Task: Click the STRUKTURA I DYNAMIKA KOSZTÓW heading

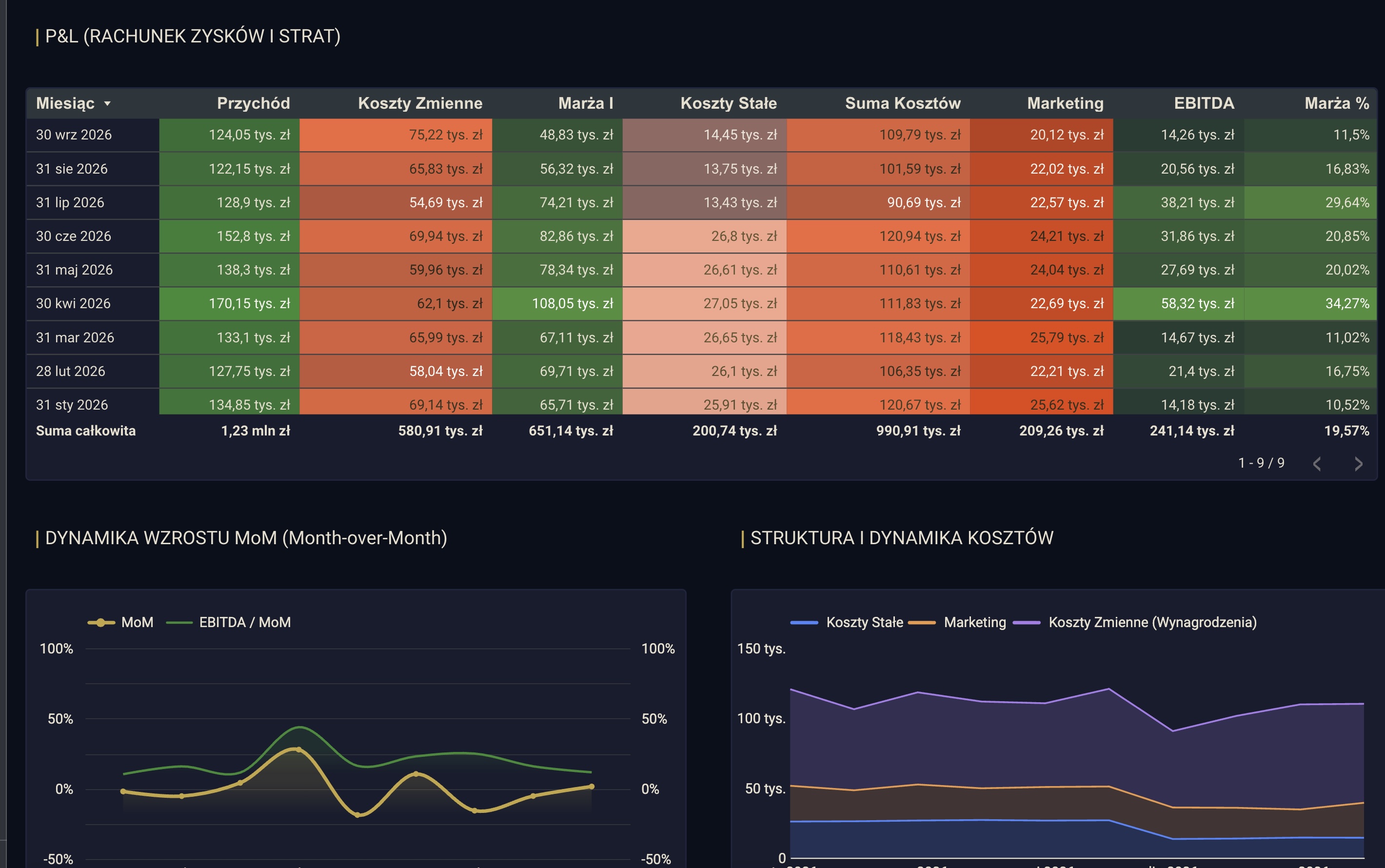Action: tap(902, 538)
